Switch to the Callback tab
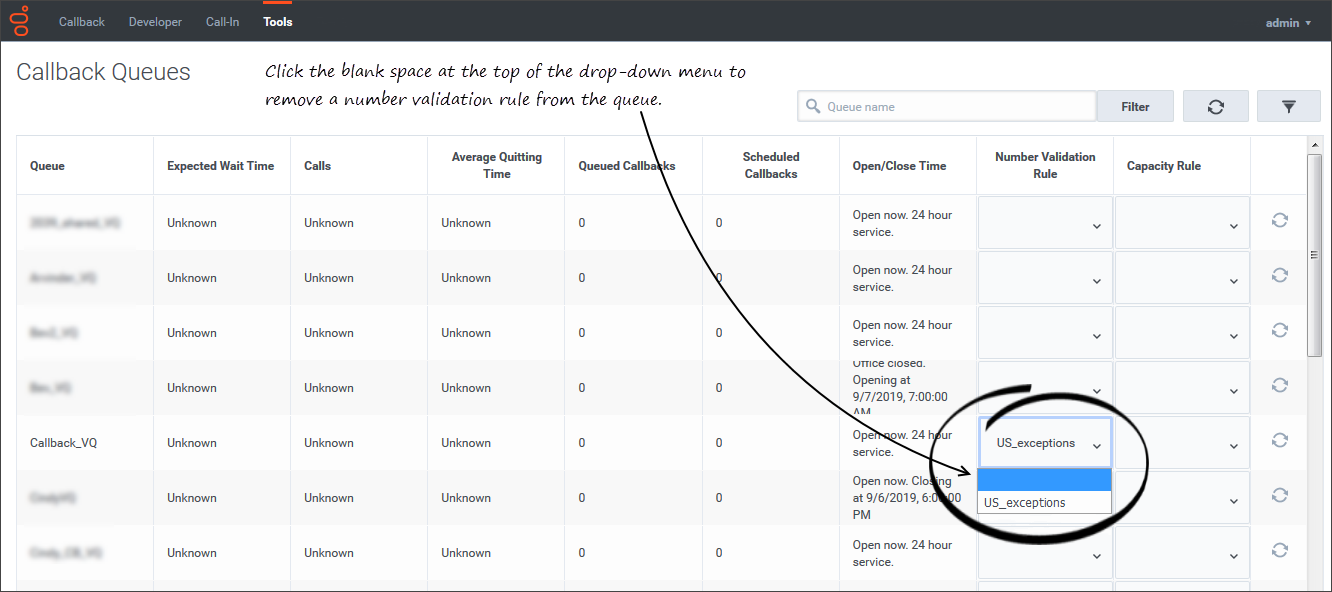 pyautogui.click(x=81, y=22)
